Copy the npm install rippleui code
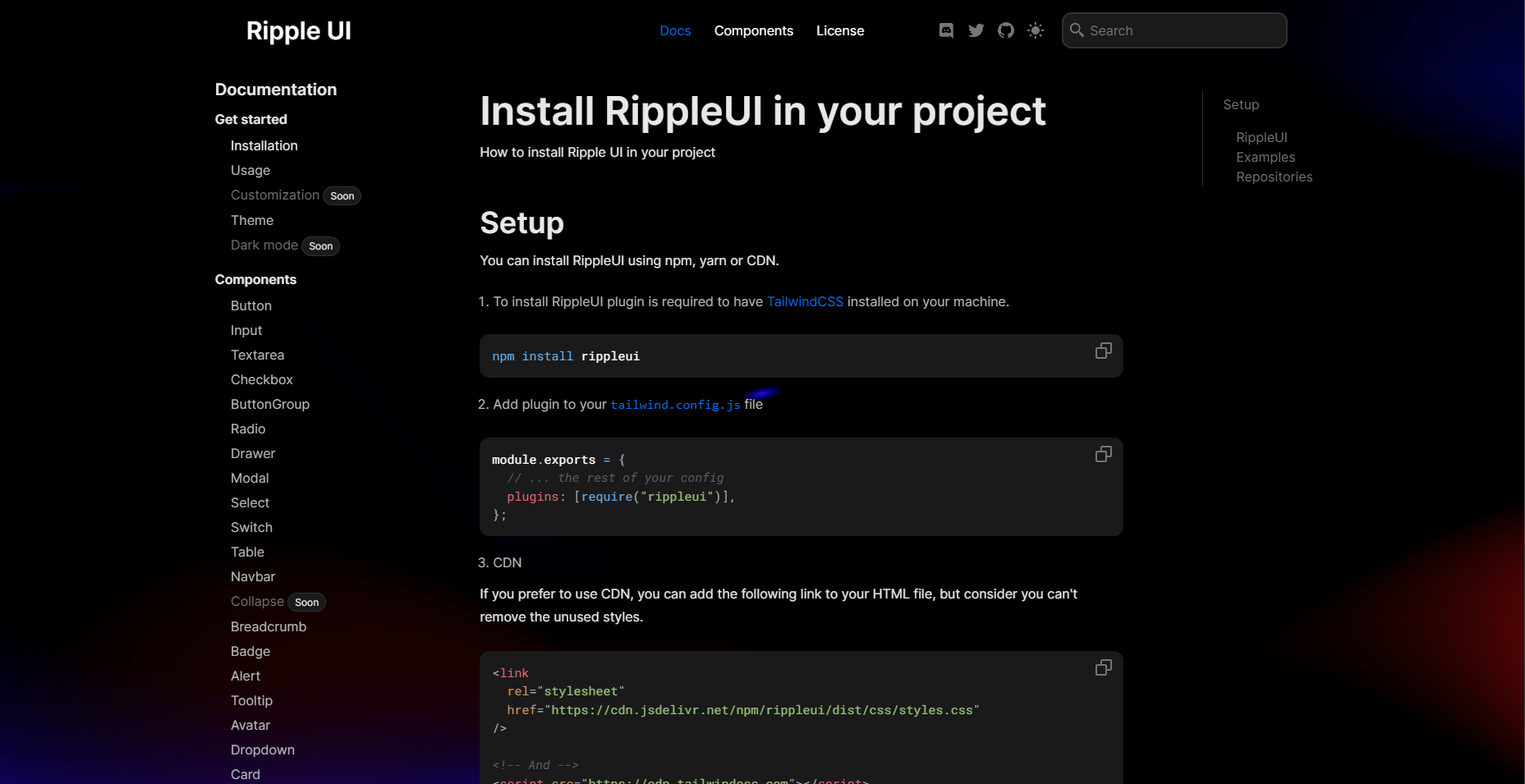1525x784 pixels. pyautogui.click(x=1104, y=351)
